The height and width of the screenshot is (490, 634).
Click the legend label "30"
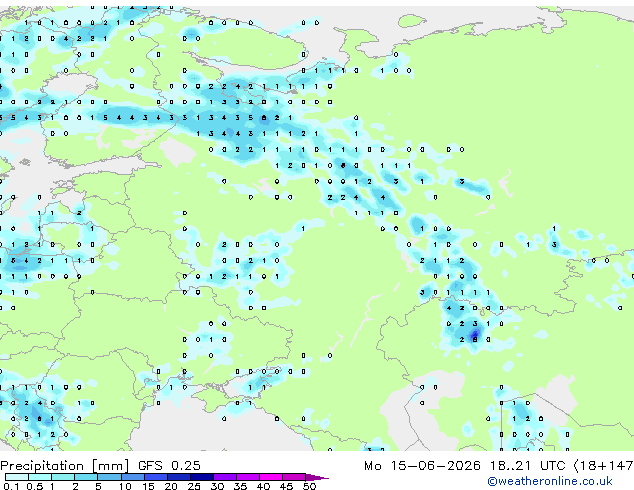pos(217,486)
